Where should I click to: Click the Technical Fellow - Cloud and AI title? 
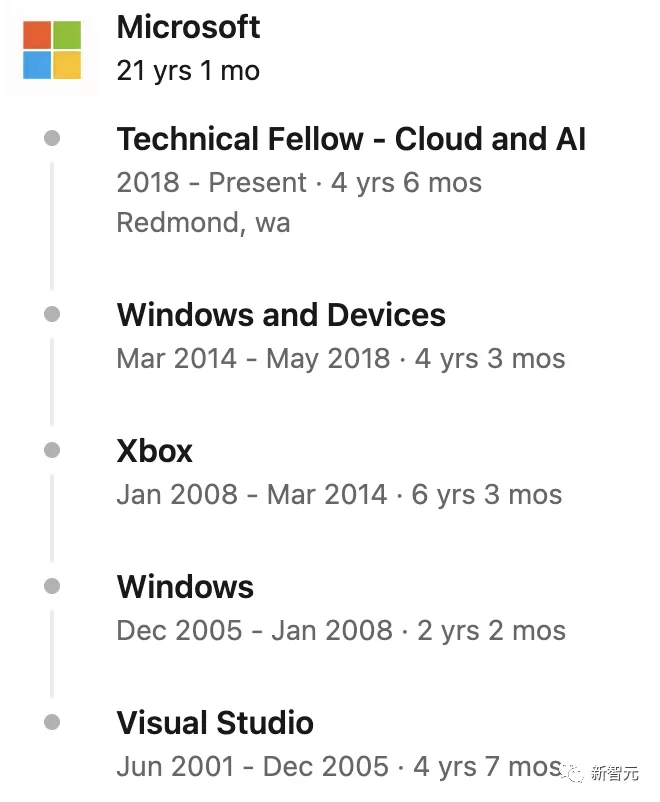[x=351, y=139]
